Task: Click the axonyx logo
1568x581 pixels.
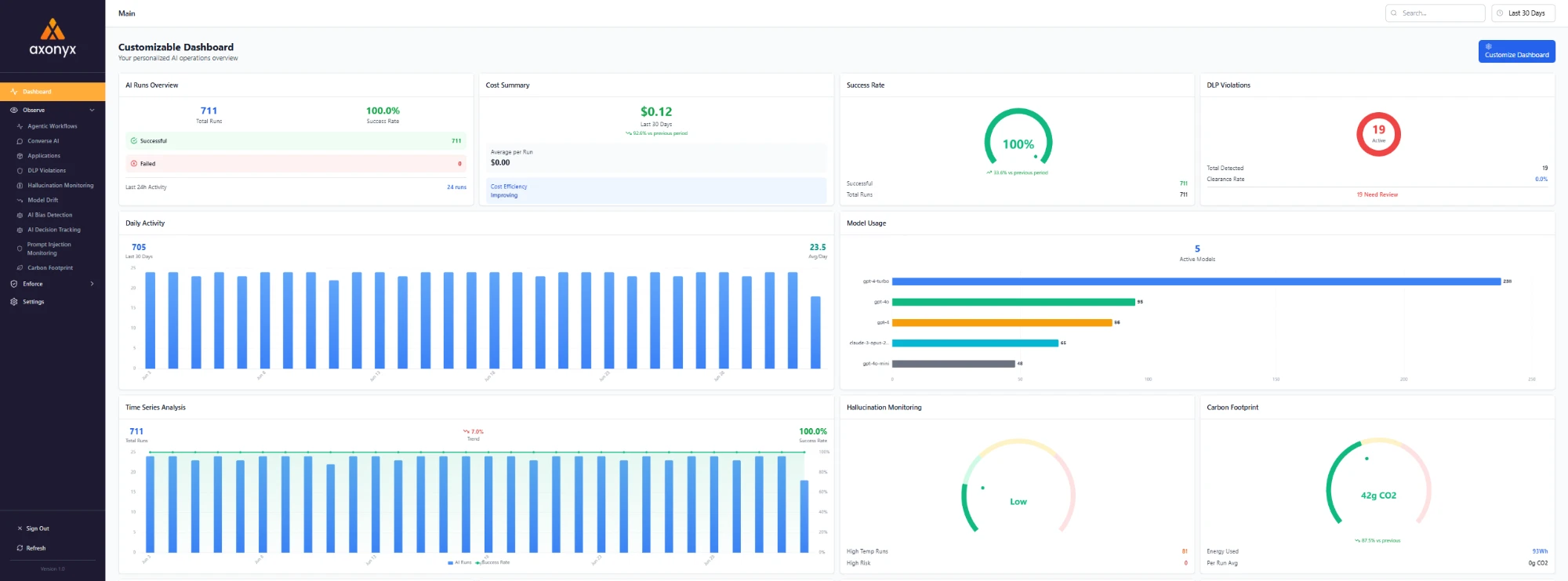Action: [x=53, y=38]
